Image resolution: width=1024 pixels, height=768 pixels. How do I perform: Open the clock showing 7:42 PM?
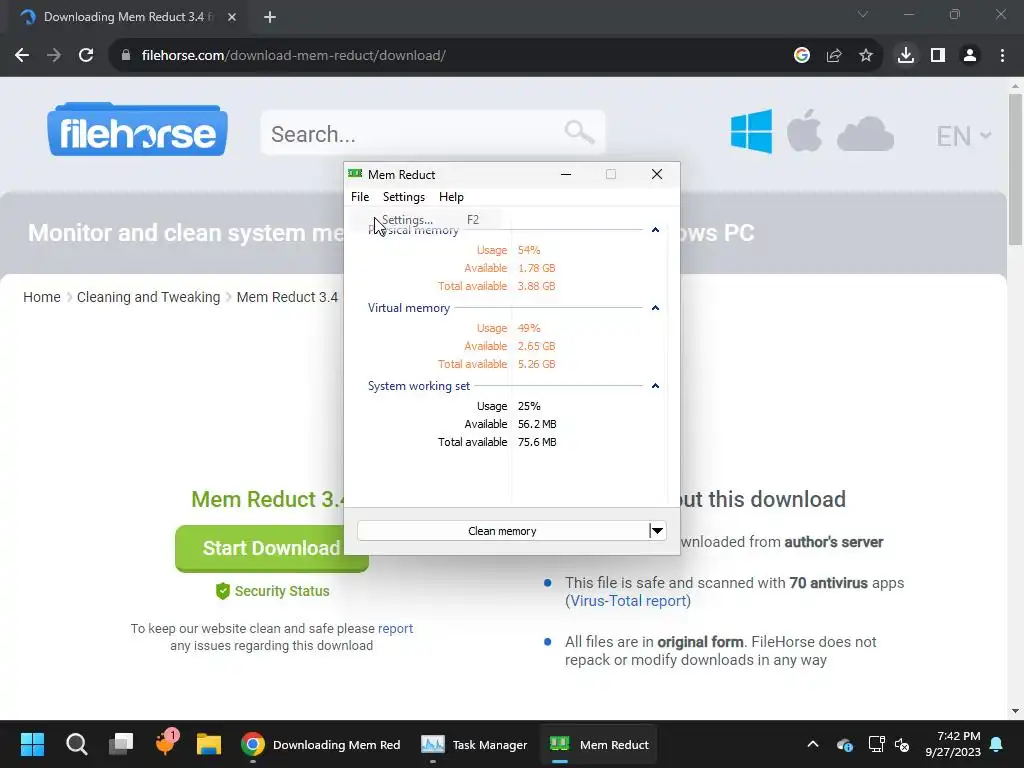[953, 744]
